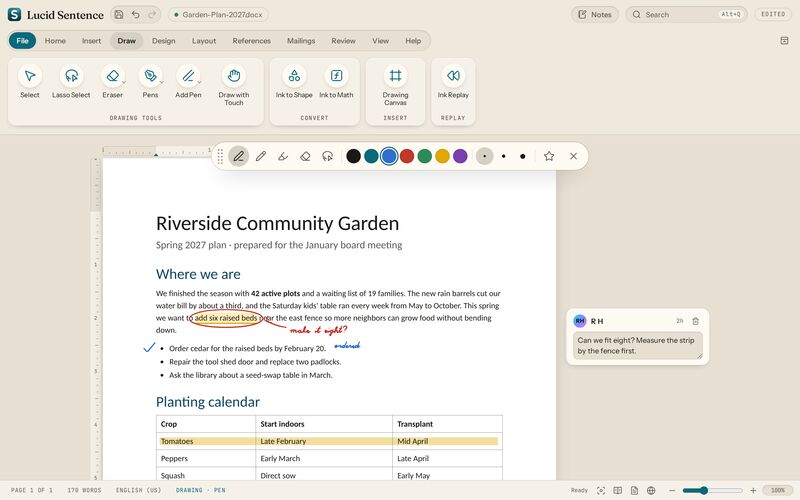Click the EDITED status badge
The height and width of the screenshot is (500, 800).
pos(773,14)
